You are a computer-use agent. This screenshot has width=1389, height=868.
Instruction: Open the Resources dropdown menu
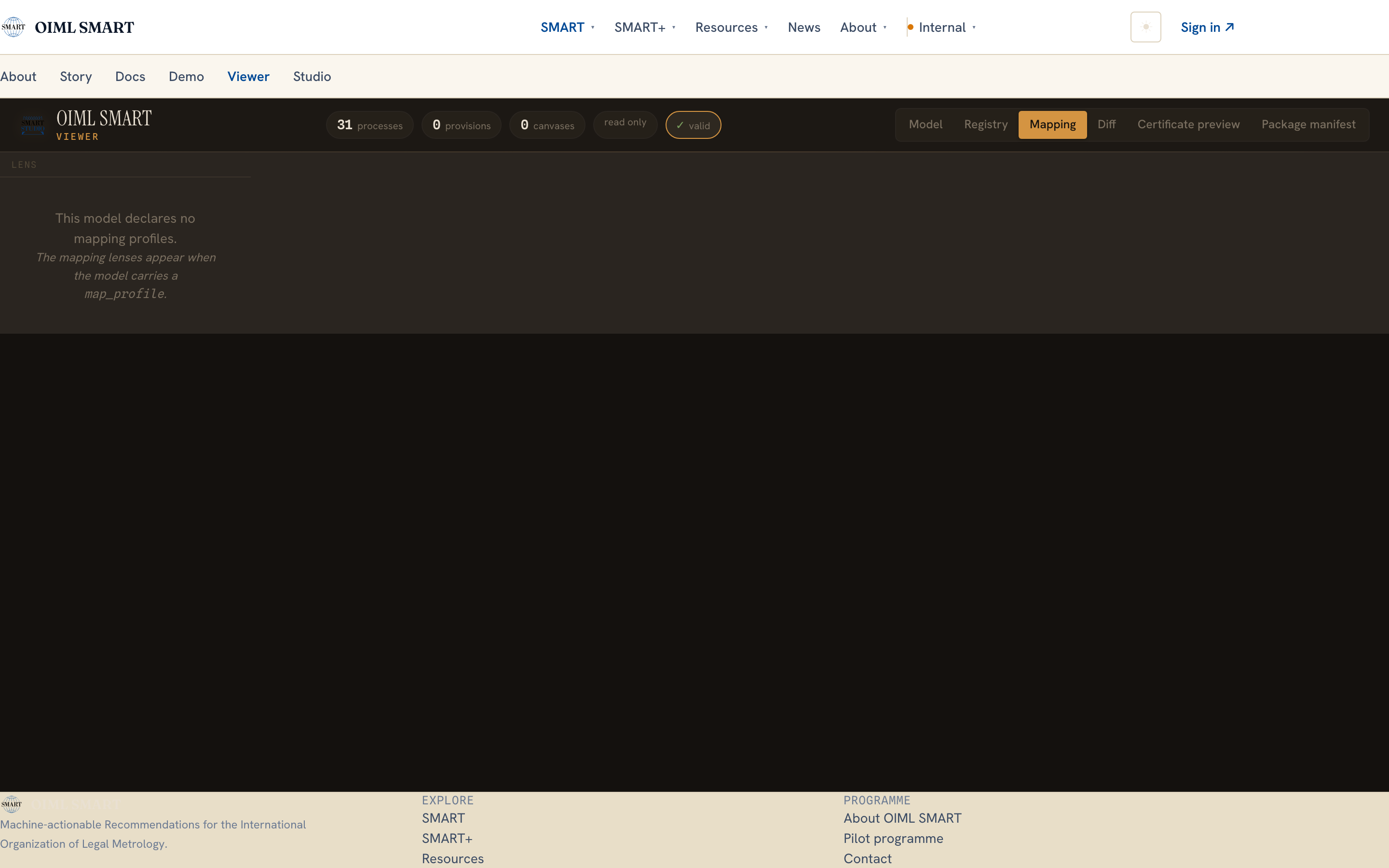point(731,27)
